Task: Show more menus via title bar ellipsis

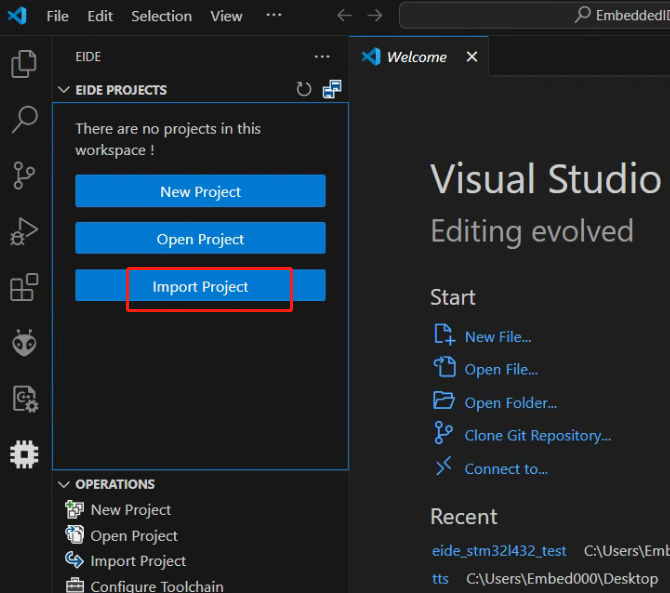Action: [273, 15]
